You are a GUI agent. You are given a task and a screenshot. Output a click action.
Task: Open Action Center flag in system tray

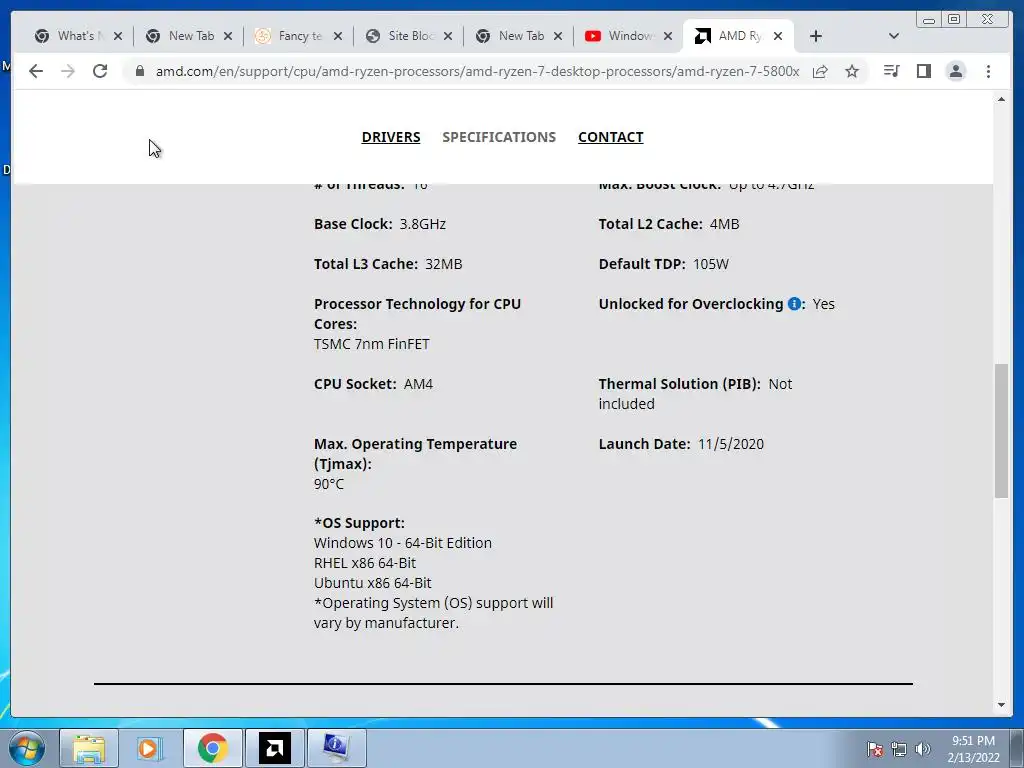coord(874,749)
